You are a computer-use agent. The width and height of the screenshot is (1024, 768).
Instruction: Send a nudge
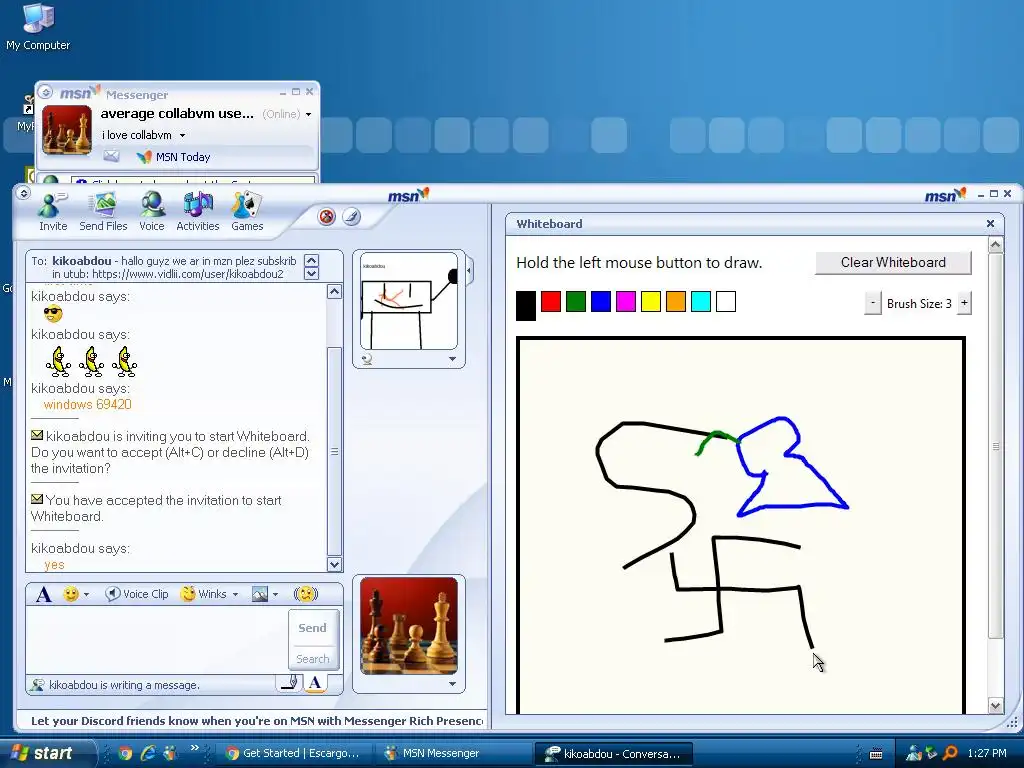click(306, 594)
